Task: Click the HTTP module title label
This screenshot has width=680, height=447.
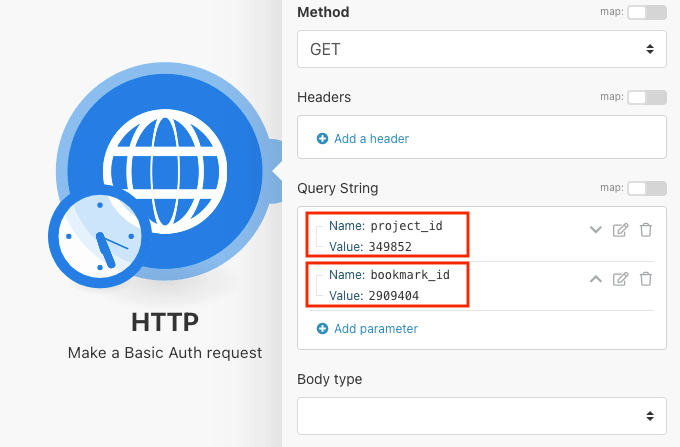Action: pyautogui.click(x=164, y=321)
